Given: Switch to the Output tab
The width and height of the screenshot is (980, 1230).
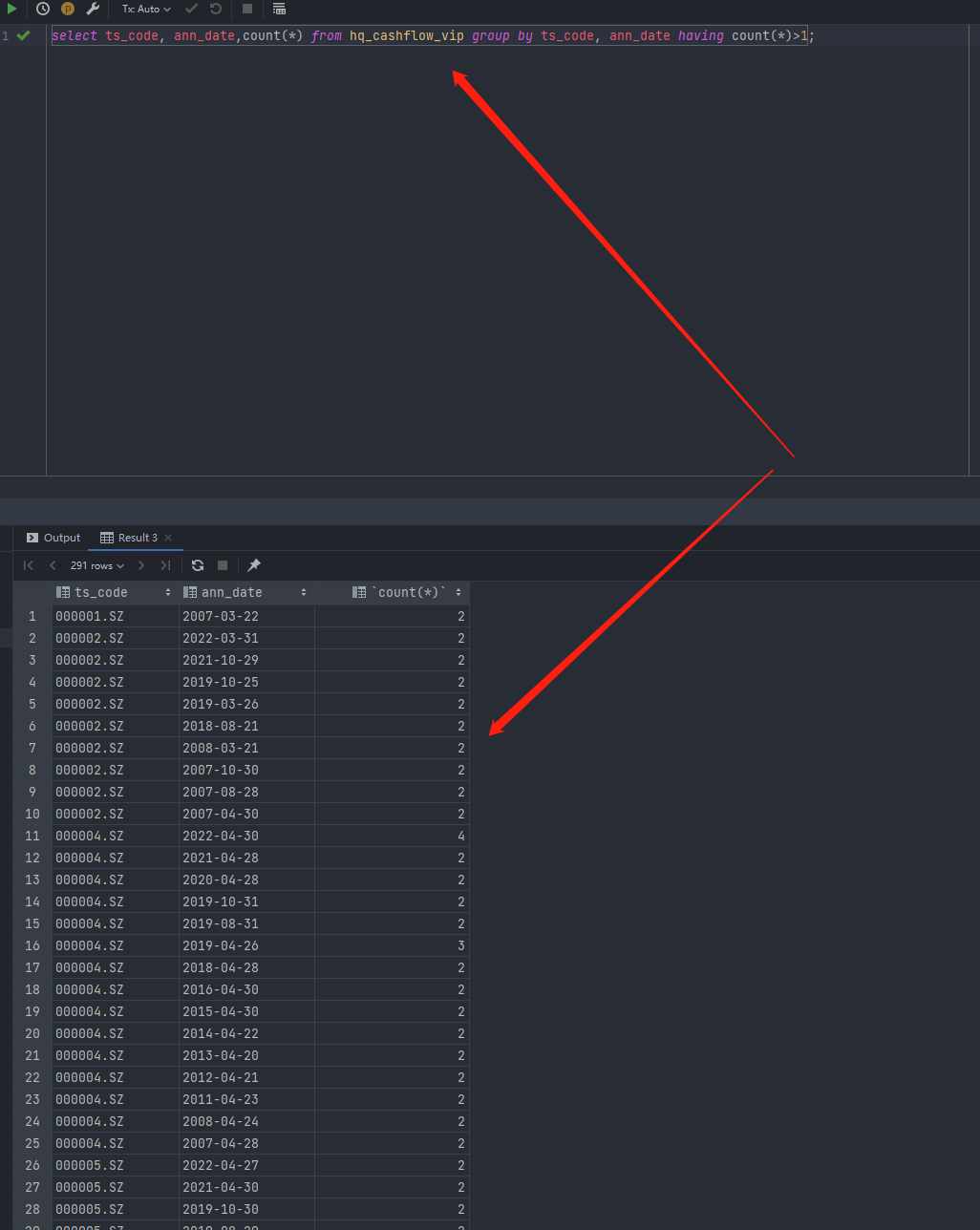Looking at the screenshot, I should (x=53, y=538).
